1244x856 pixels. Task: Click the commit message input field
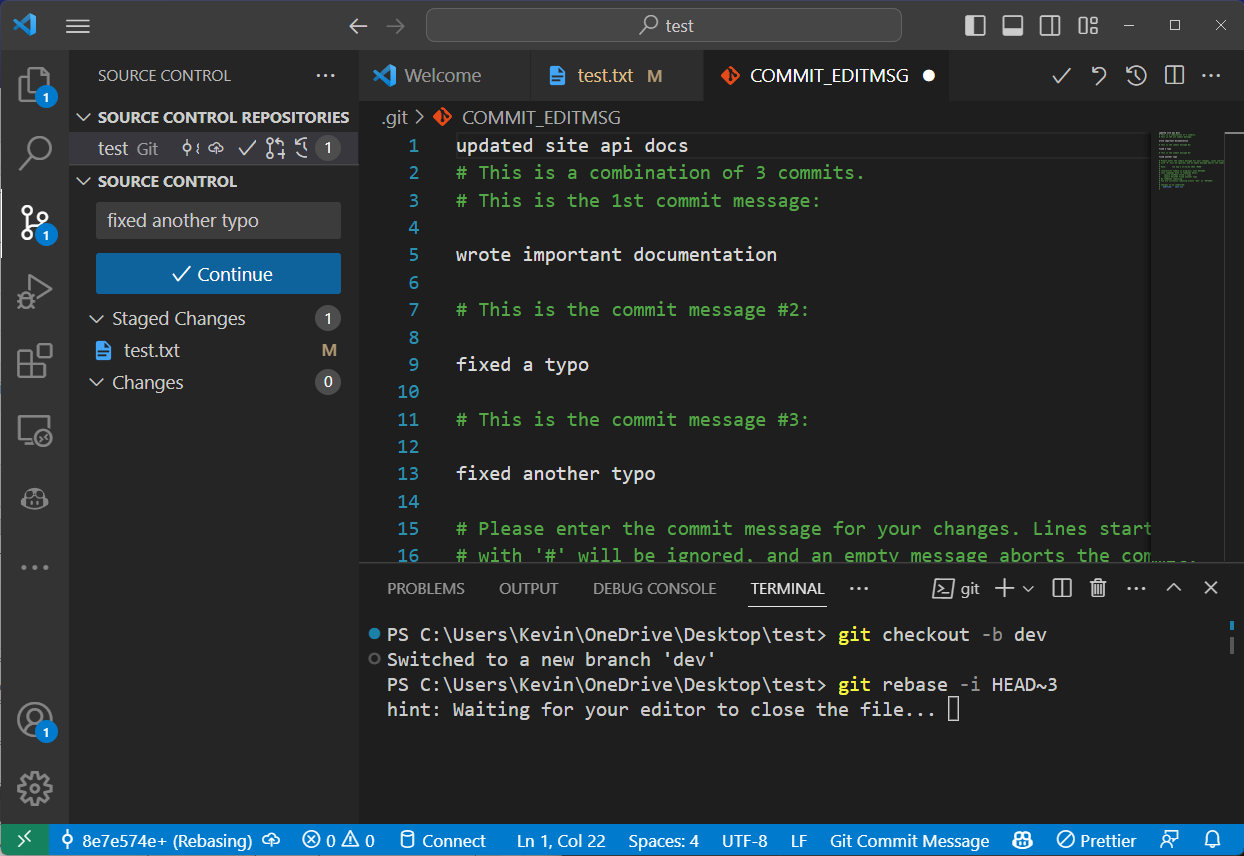pyautogui.click(x=218, y=221)
